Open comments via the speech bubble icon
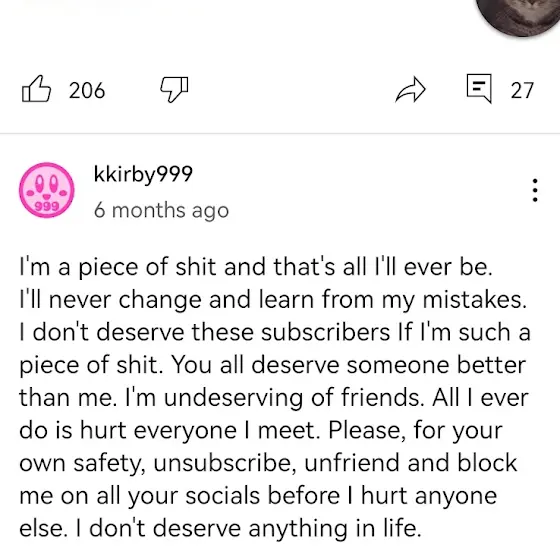The image size is (560, 560). pyautogui.click(x=479, y=88)
